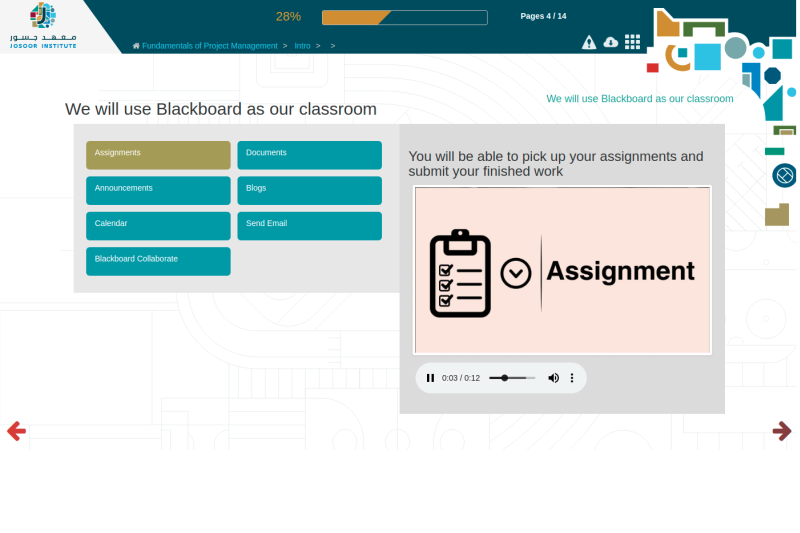Viewport: 800px width, 533px height.
Task: Click the home icon in breadcrumb
Action: tap(136, 46)
